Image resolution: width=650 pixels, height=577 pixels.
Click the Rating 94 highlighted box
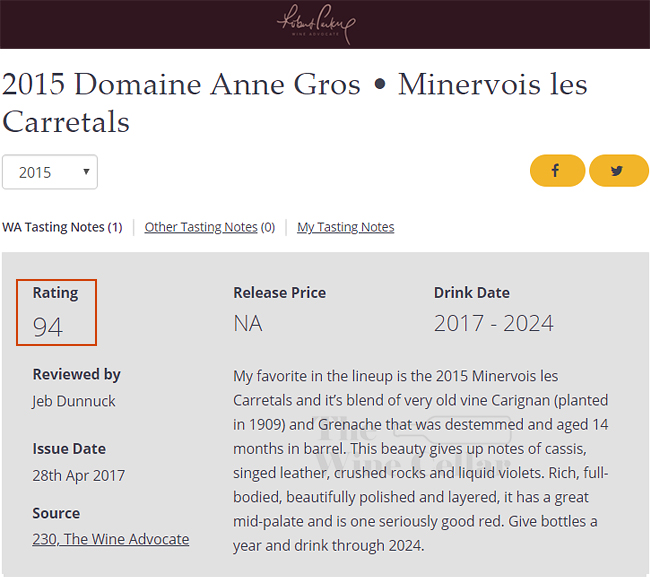click(56, 312)
